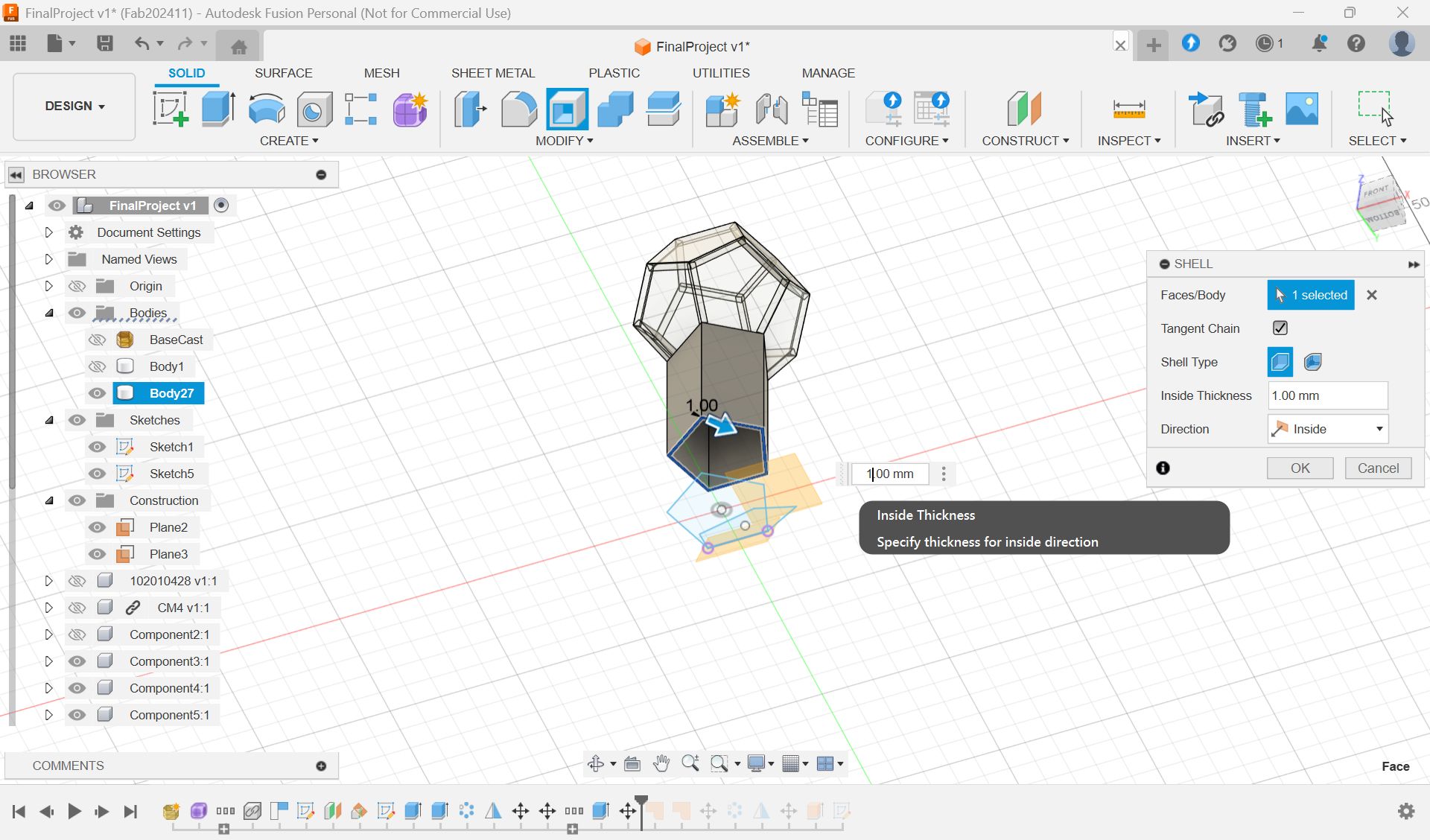
Task: Switch to the UTILITIES tab
Action: [x=721, y=73]
